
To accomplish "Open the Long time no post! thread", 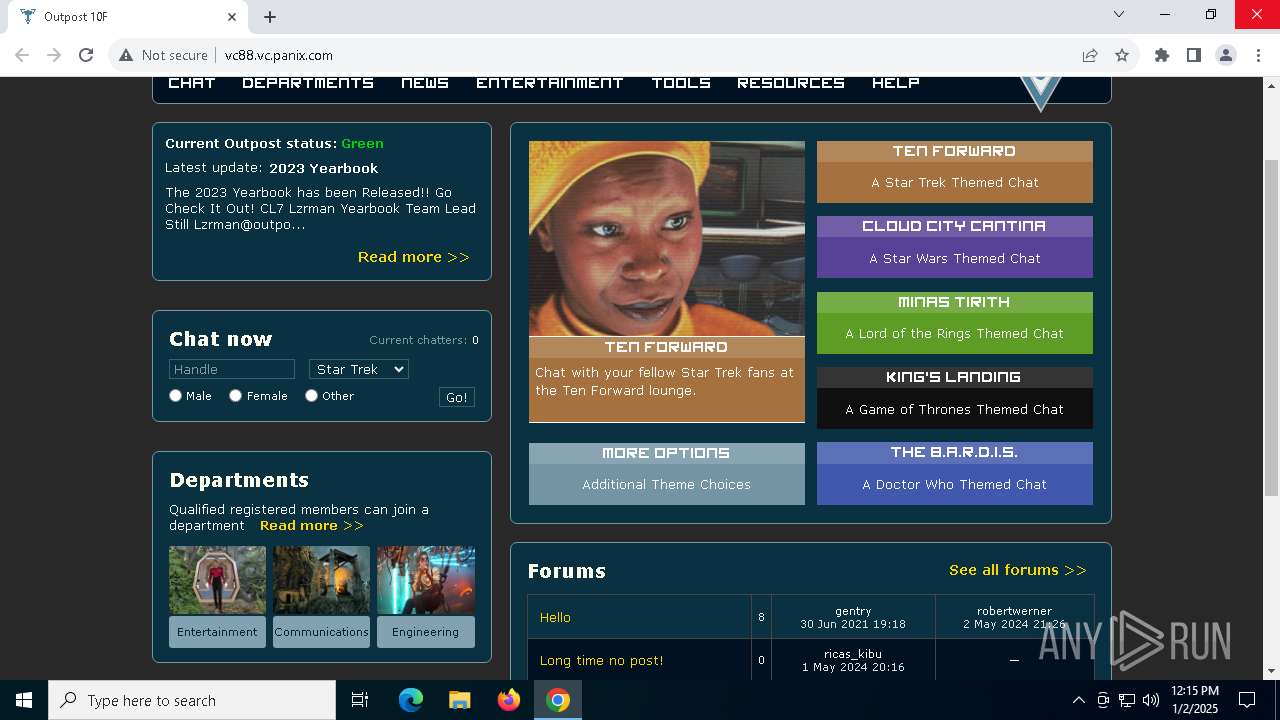I will pos(601,660).
